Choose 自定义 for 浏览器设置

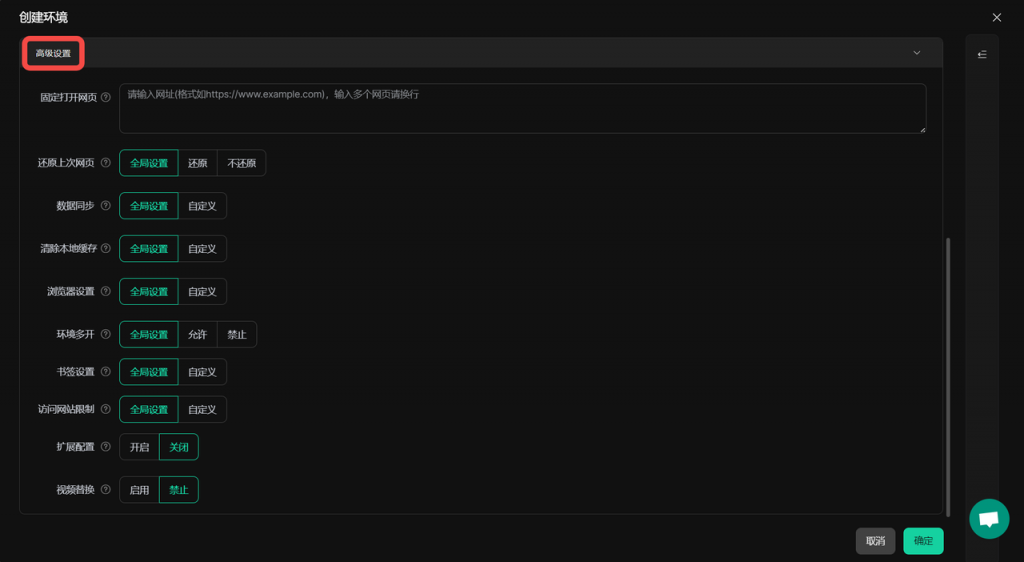(202, 292)
